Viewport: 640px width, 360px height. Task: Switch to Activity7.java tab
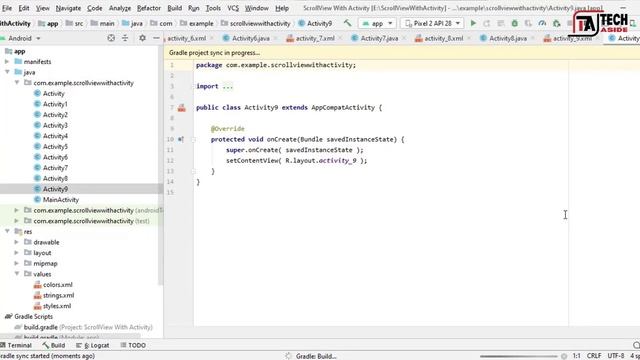pos(379,38)
